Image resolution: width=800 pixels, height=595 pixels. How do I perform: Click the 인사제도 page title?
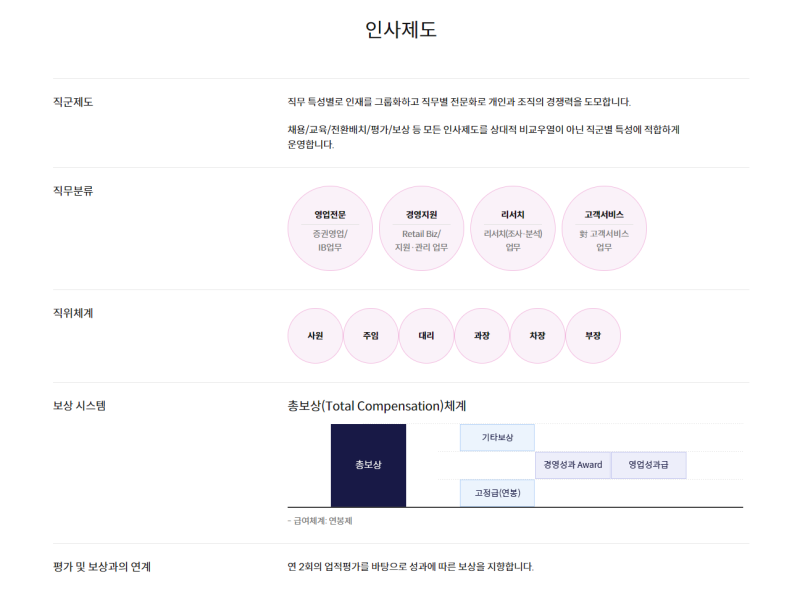401,30
